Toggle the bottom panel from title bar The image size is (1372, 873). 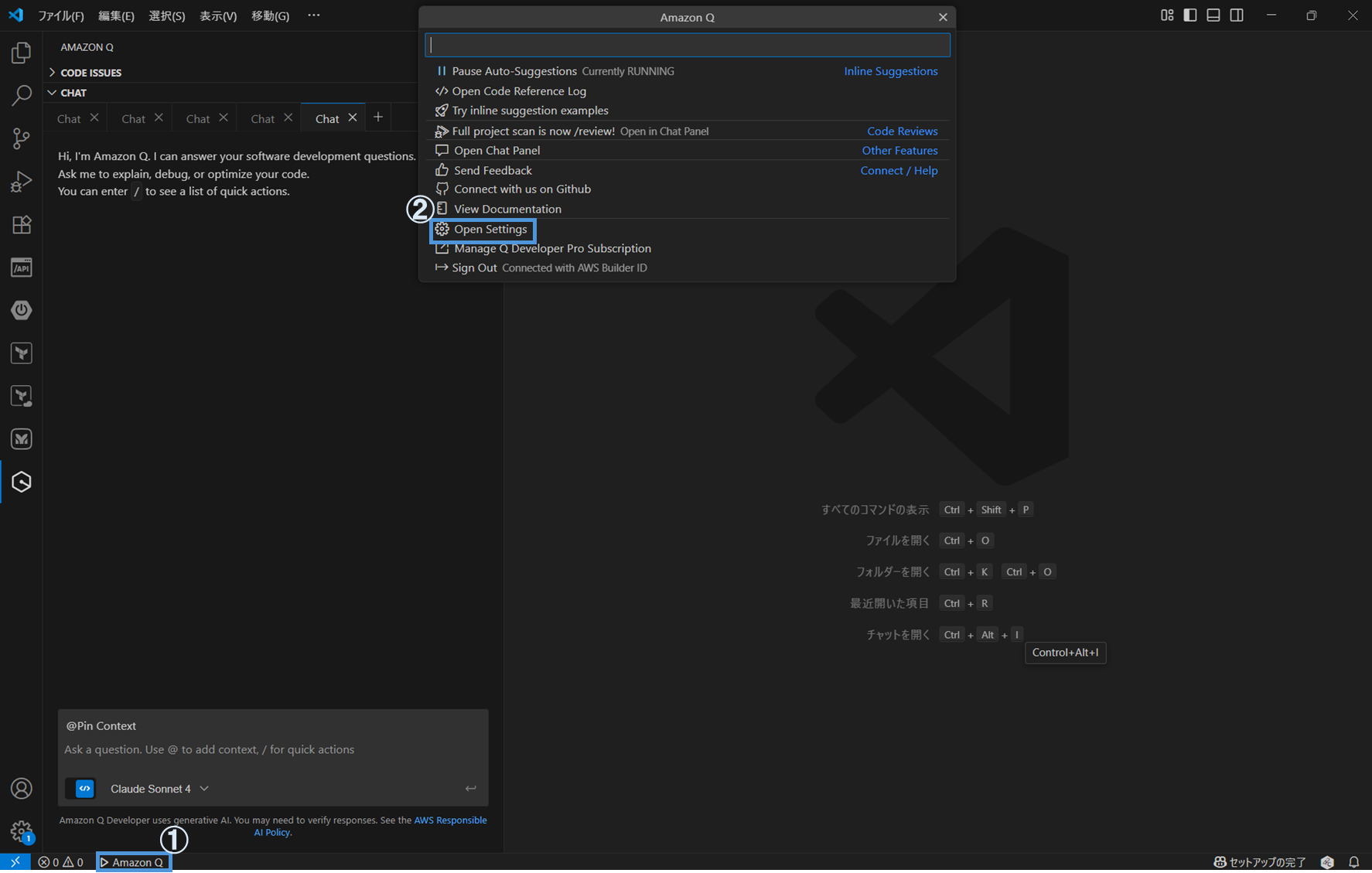[x=1213, y=15]
